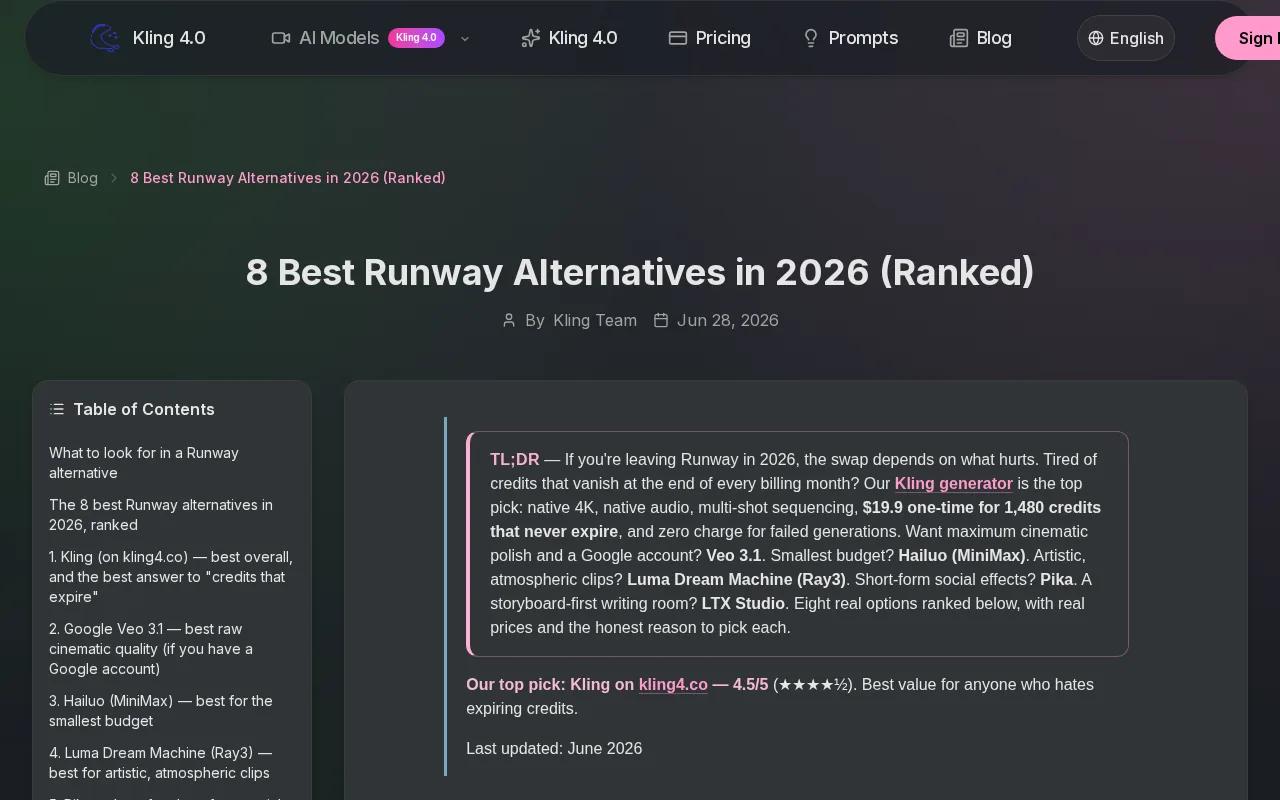Open the kling4.co link
The height and width of the screenshot is (800, 1280).
click(673, 685)
